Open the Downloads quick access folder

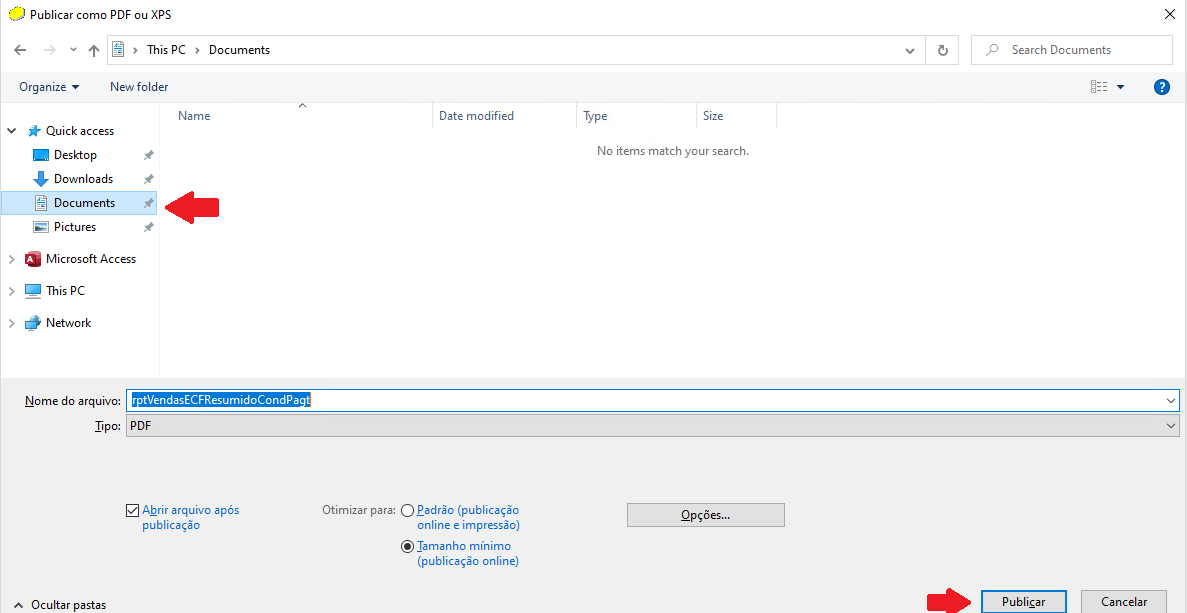click(x=83, y=179)
